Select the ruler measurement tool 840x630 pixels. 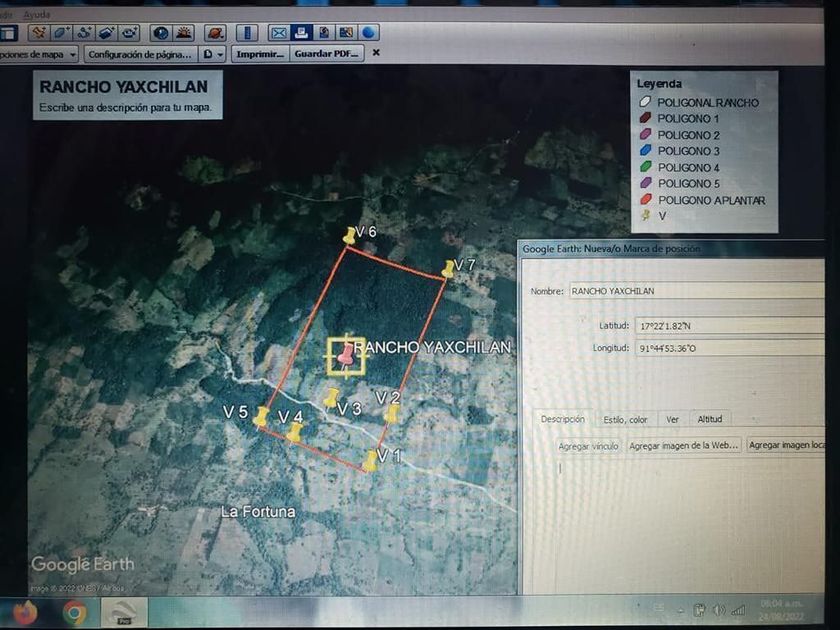249,33
